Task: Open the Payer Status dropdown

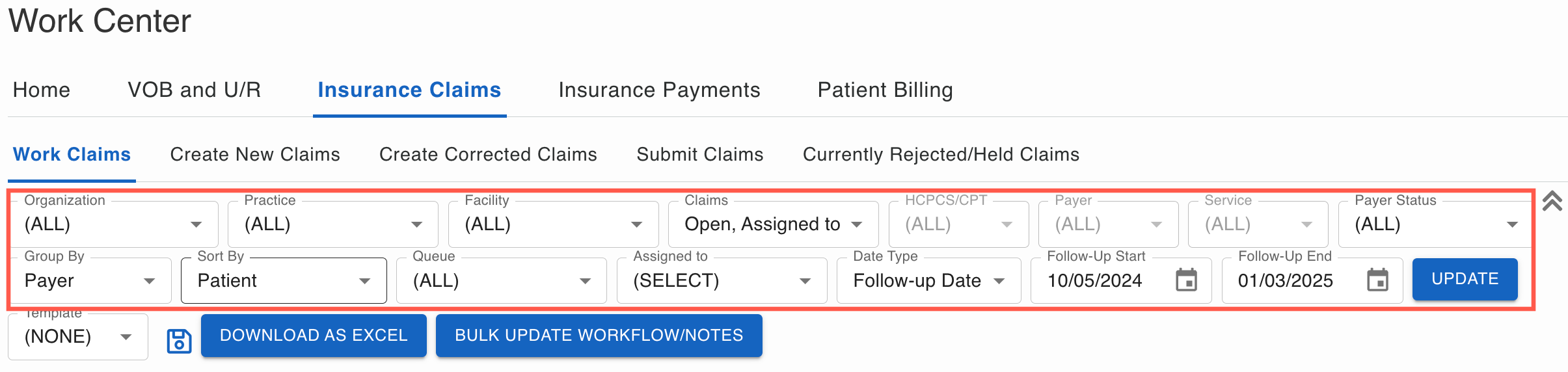Action: (x=1435, y=224)
